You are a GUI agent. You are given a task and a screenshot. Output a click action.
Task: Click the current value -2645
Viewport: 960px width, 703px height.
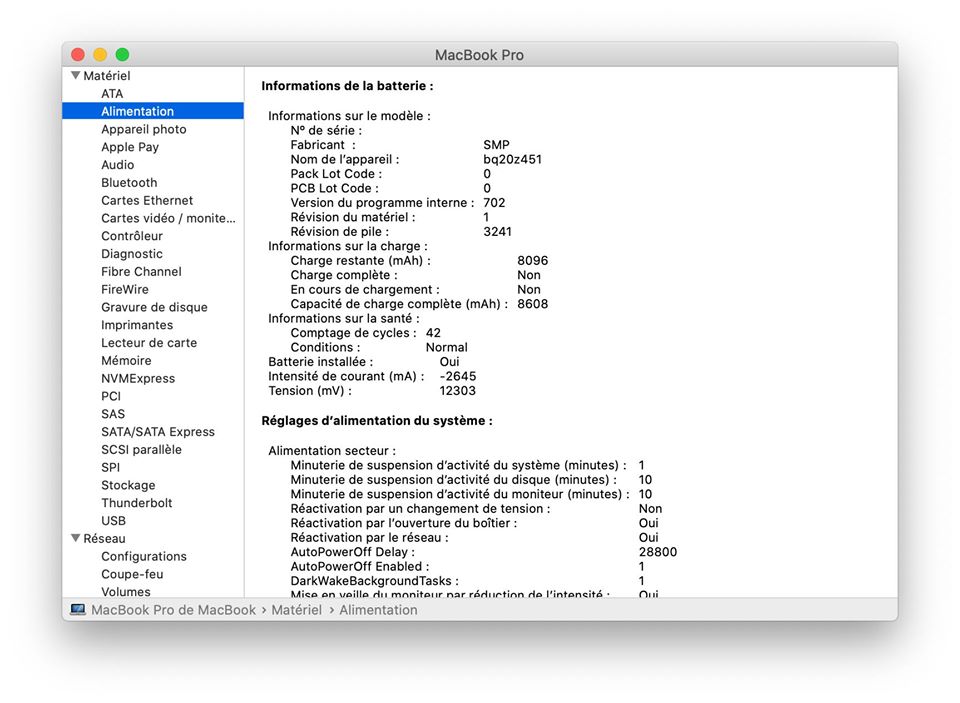457,376
